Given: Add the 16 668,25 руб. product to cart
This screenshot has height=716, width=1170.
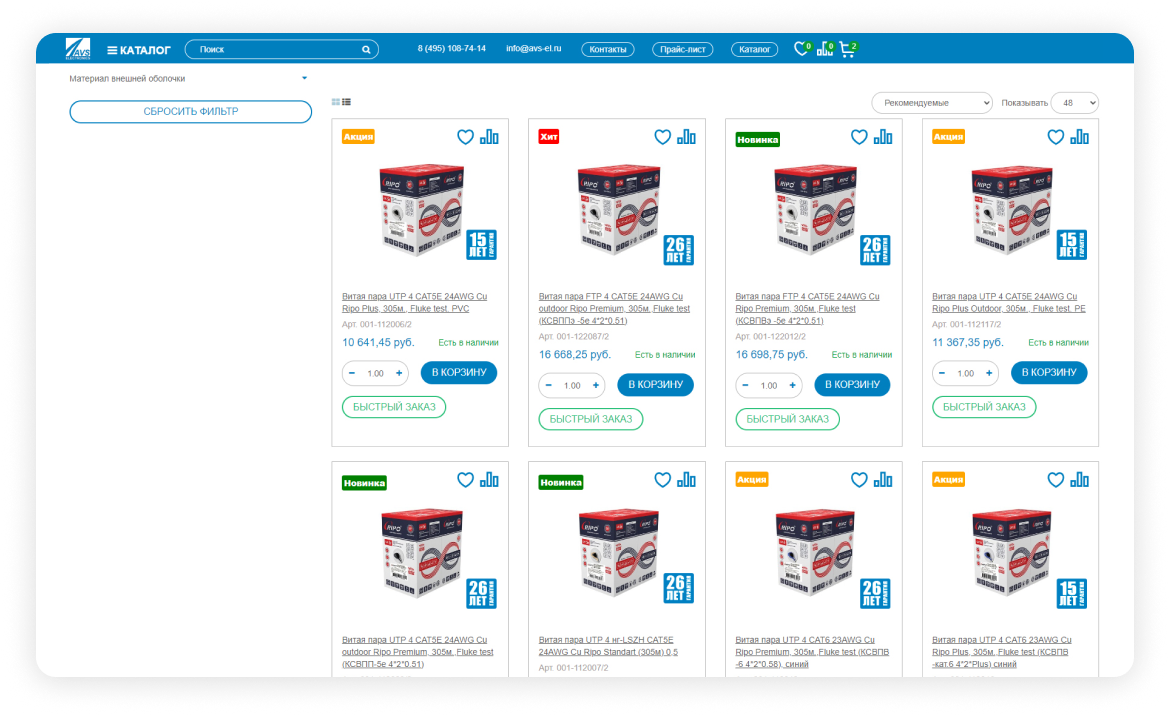Looking at the screenshot, I should [x=655, y=385].
